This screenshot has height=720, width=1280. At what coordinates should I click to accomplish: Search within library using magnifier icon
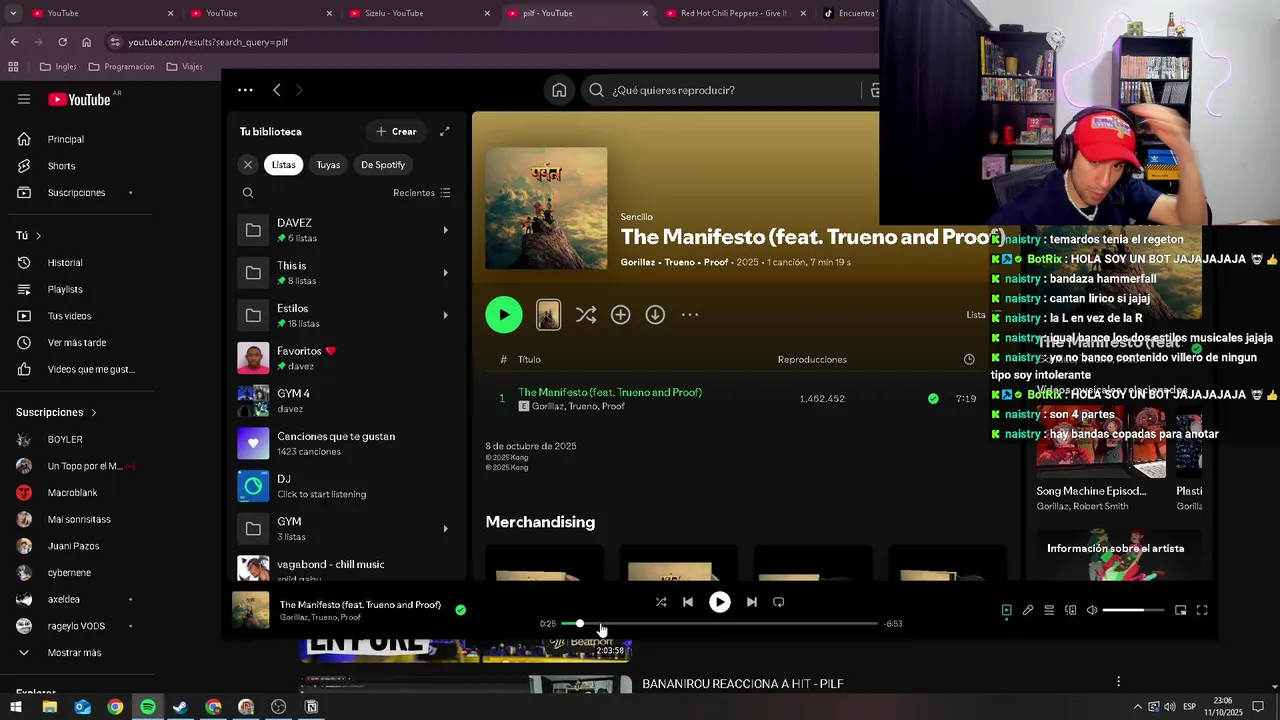tap(248, 193)
